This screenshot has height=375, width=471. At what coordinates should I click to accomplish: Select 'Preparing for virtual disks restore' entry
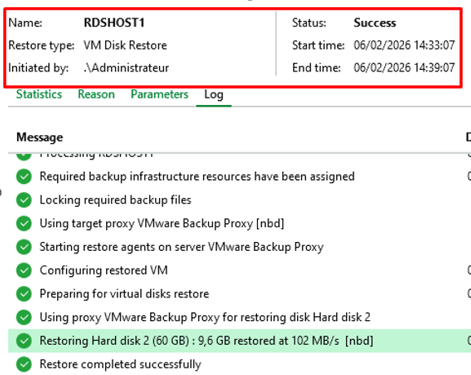pyautogui.click(x=124, y=294)
